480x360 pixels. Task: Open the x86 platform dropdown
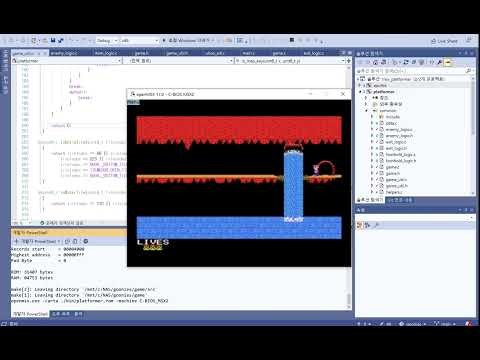[139, 40]
